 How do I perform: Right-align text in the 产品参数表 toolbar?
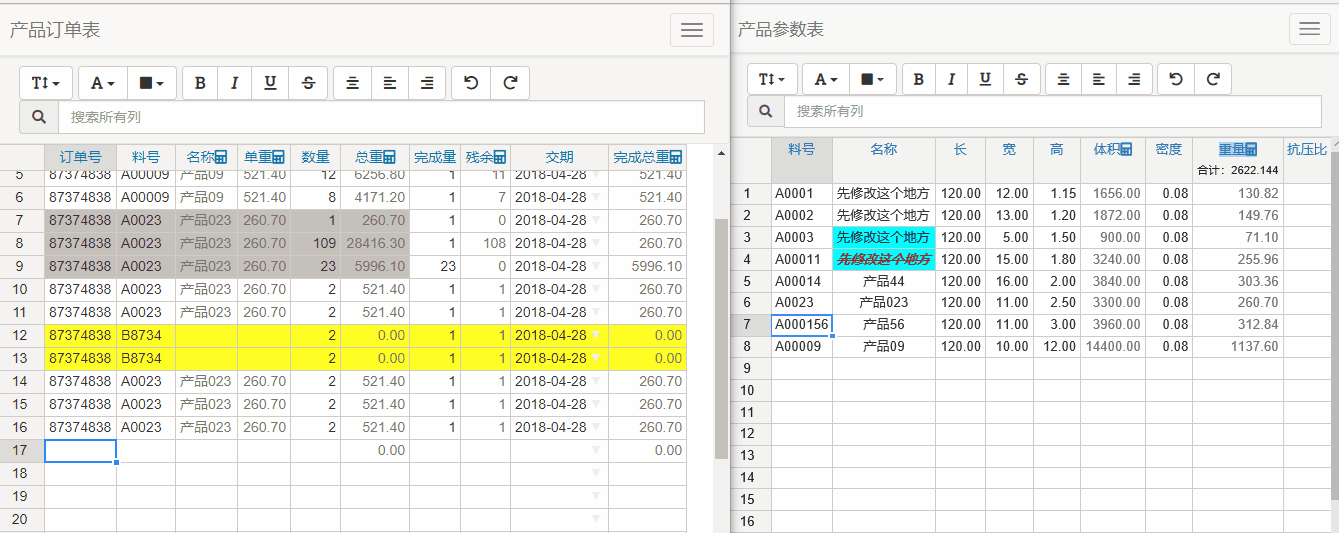tap(1133, 79)
